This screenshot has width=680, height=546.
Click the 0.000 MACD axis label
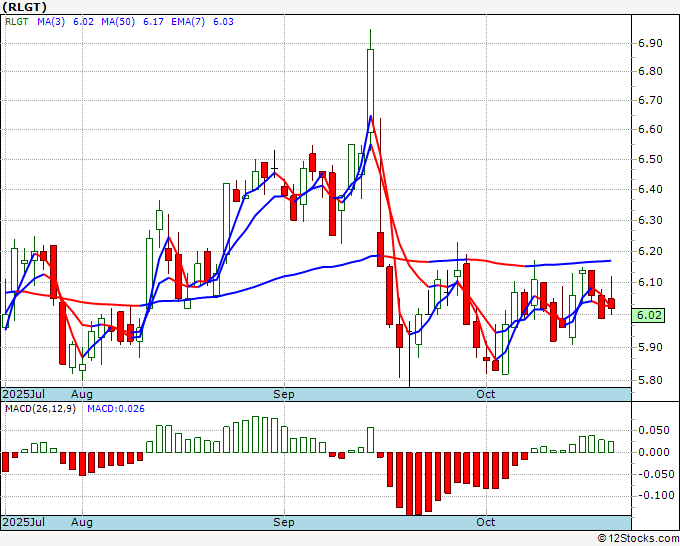654,452
